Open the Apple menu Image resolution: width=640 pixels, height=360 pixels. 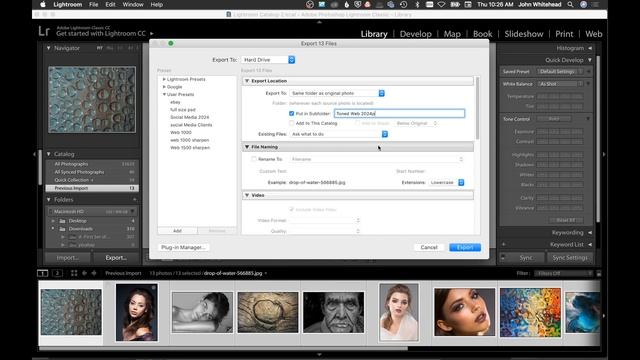click(43, 4)
